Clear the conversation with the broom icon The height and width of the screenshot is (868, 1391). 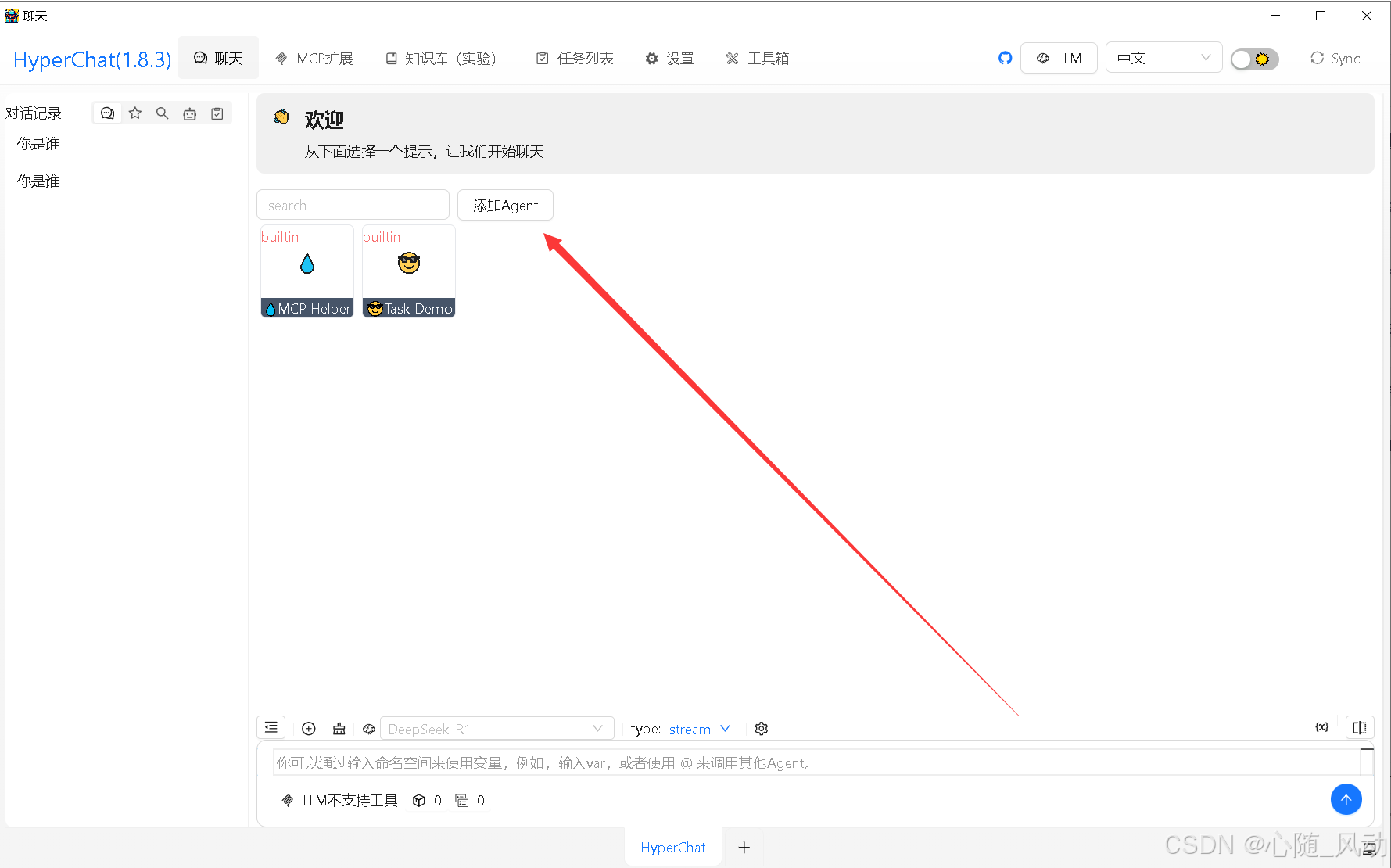click(x=339, y=729)
